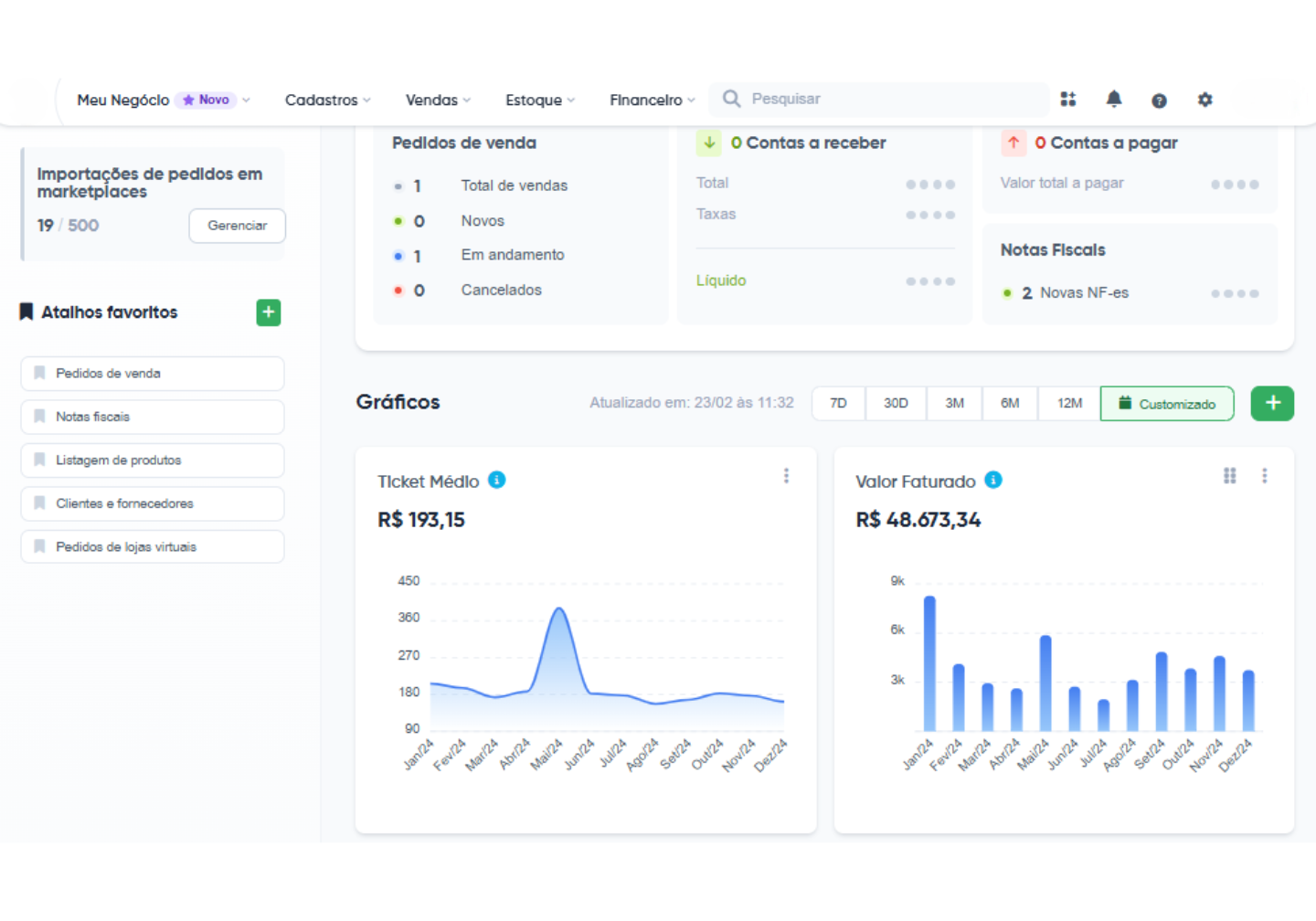Expand the Cadastros dropdown menu

pyautogui.click(x=327, y=100)
